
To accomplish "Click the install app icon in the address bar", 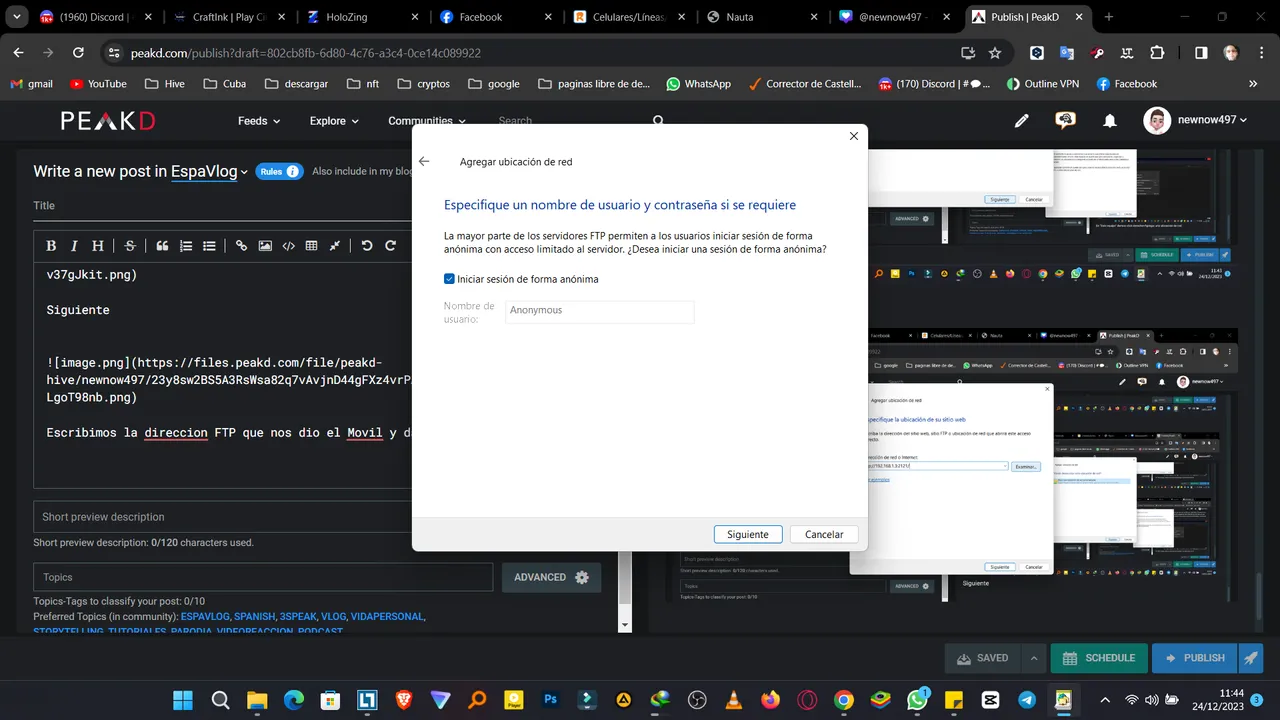I will coord(967,53).
